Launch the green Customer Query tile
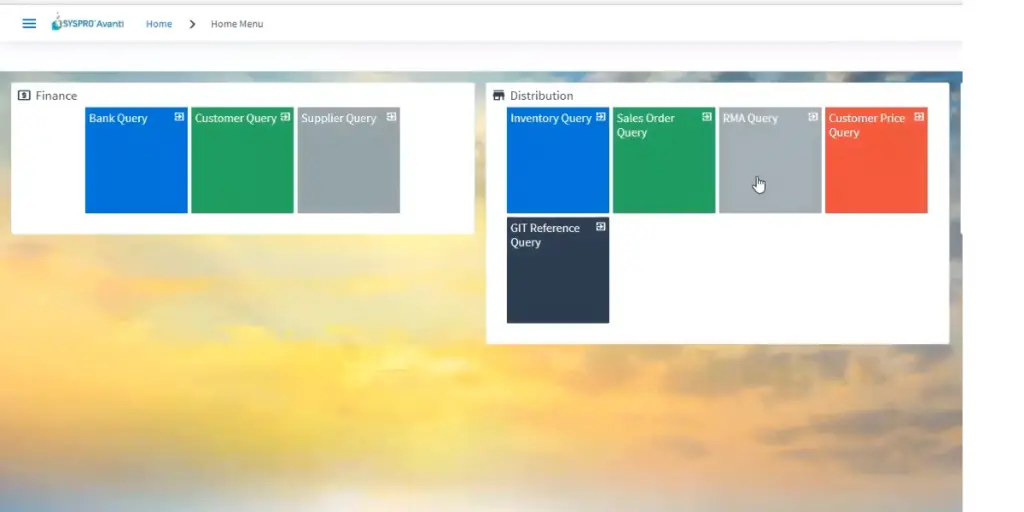 click(242, 165)
